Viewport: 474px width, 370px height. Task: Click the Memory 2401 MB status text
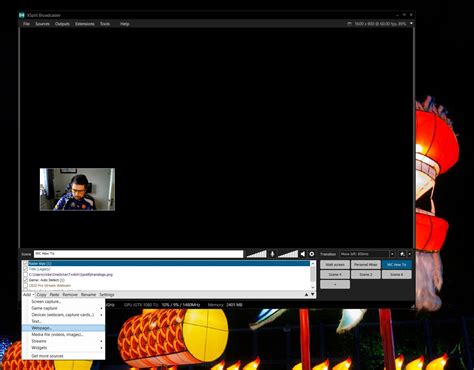(x=225, y=305)
